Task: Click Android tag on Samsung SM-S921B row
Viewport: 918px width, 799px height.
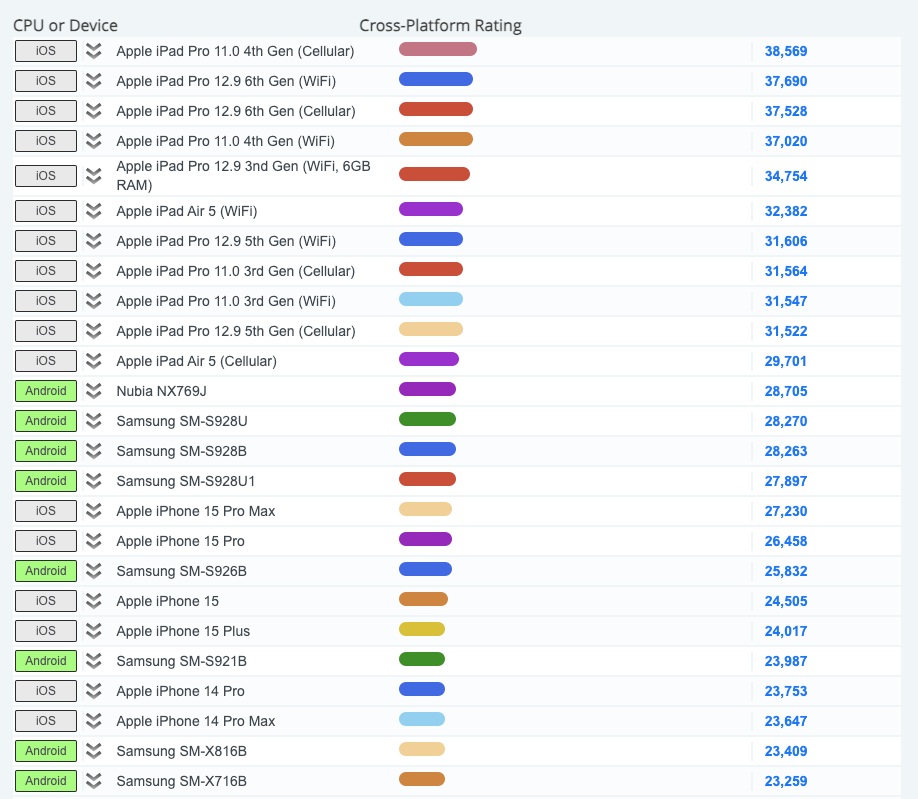Action: (x=46, y=661)
